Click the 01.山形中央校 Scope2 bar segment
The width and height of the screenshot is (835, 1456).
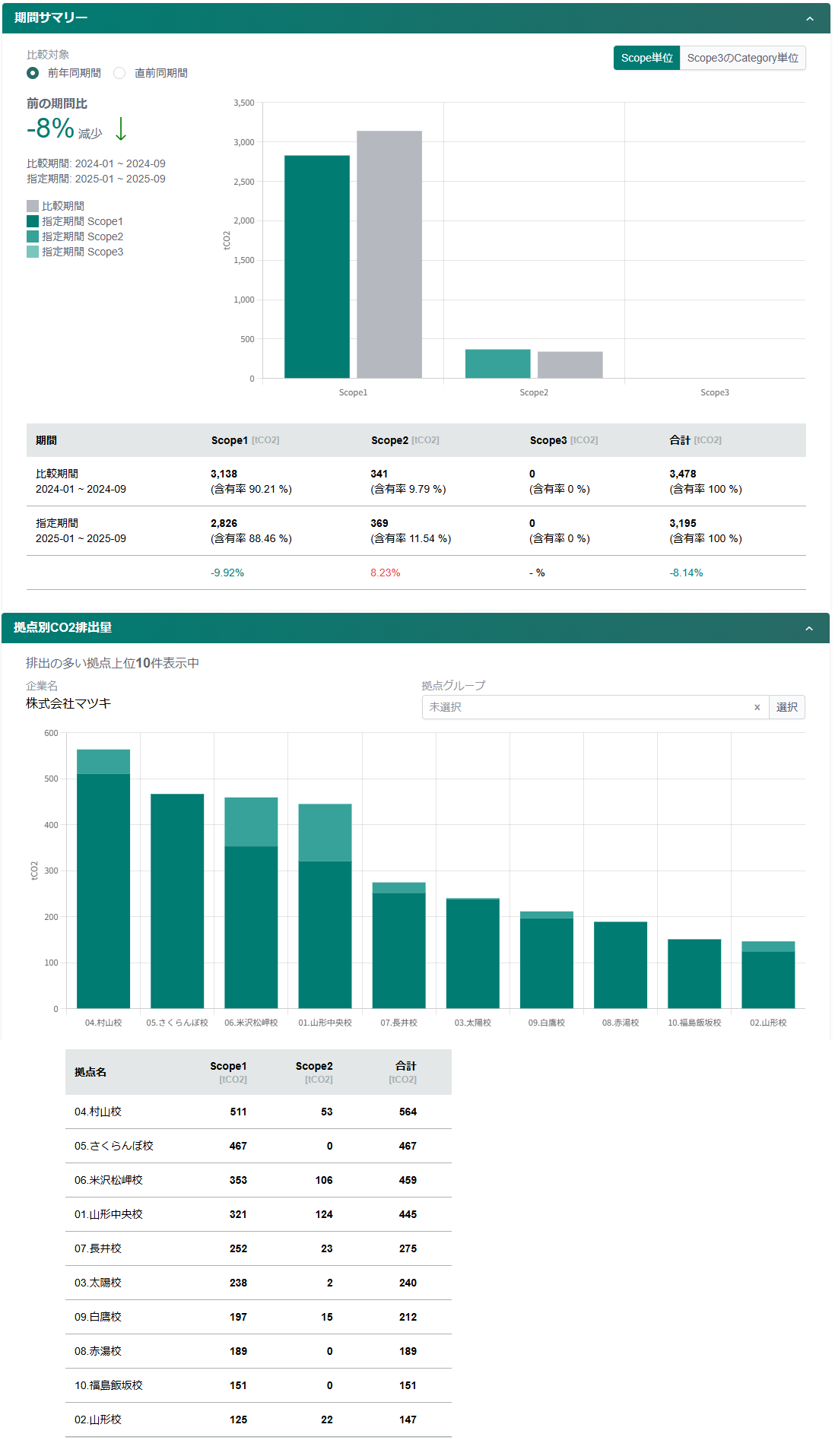[x=325, y=832]
